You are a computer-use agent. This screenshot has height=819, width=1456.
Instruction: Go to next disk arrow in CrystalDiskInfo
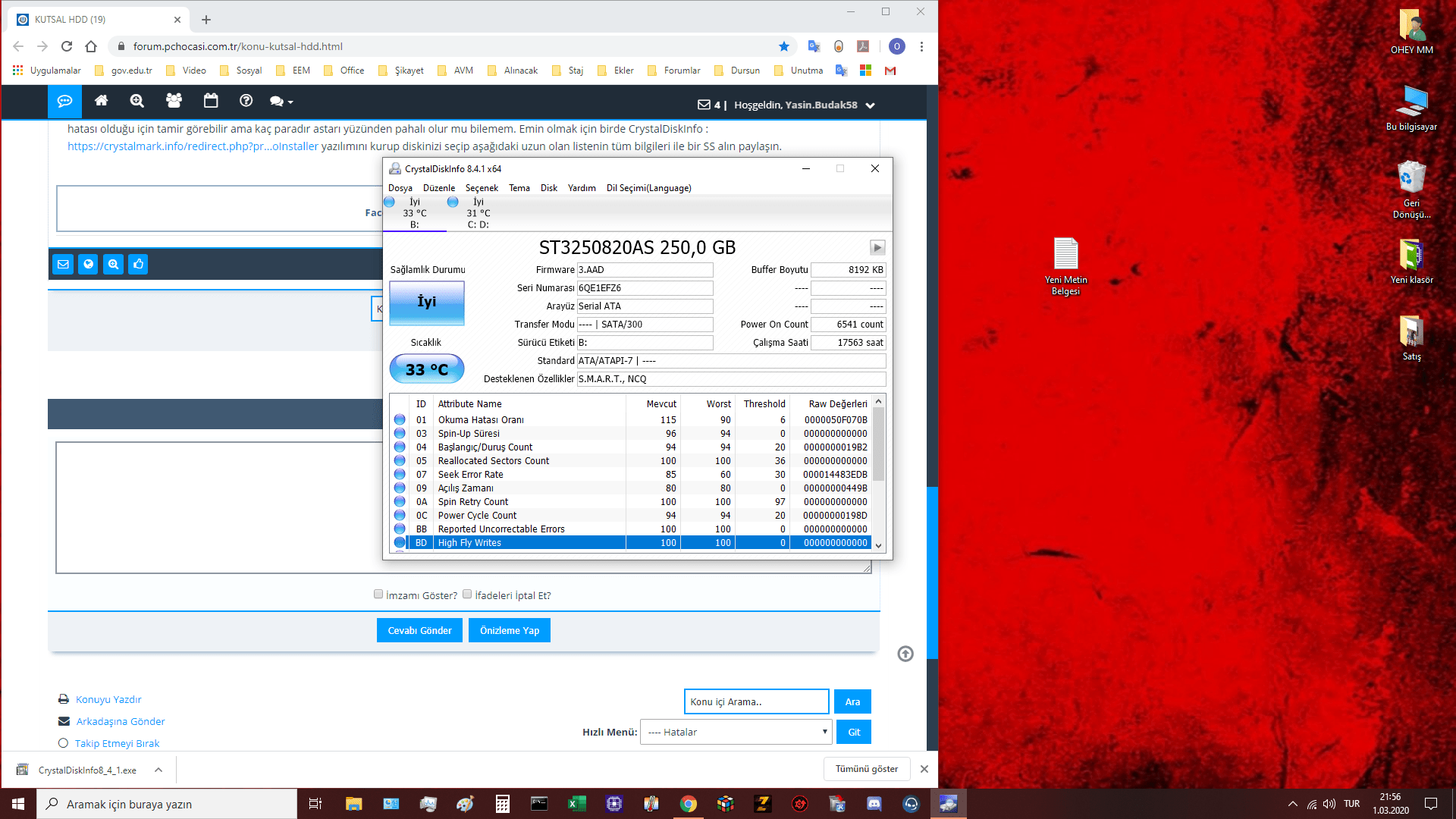tap(877, 248)
